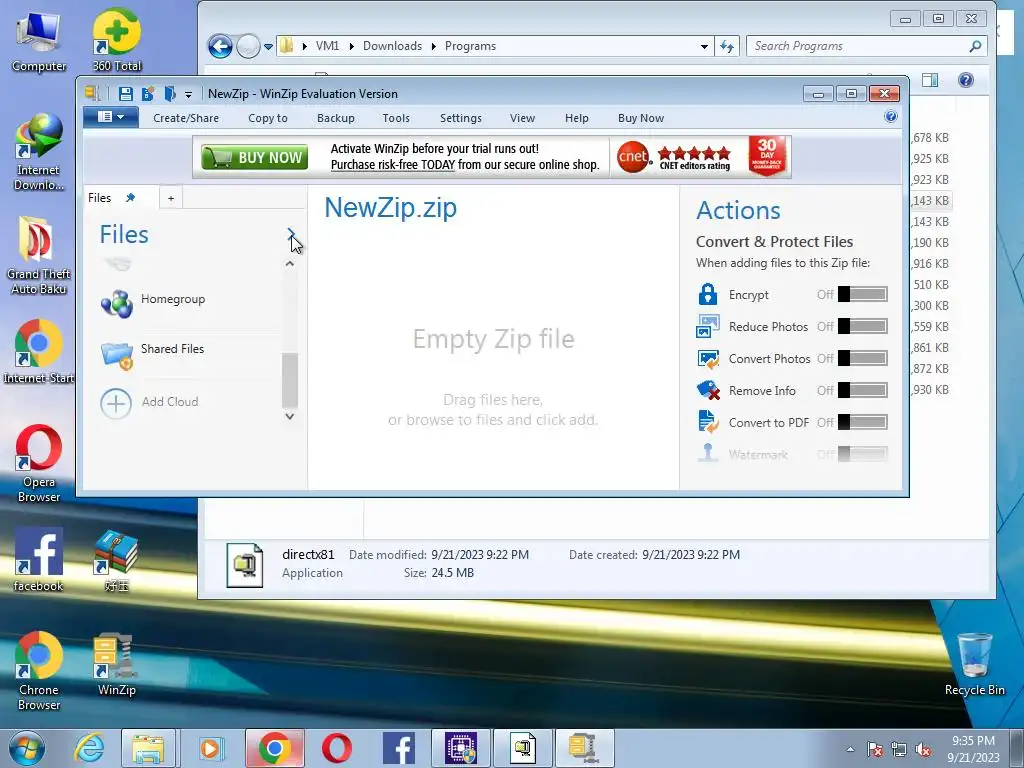
Task: Toggle the Watermark switch
Action: [863, 453]
